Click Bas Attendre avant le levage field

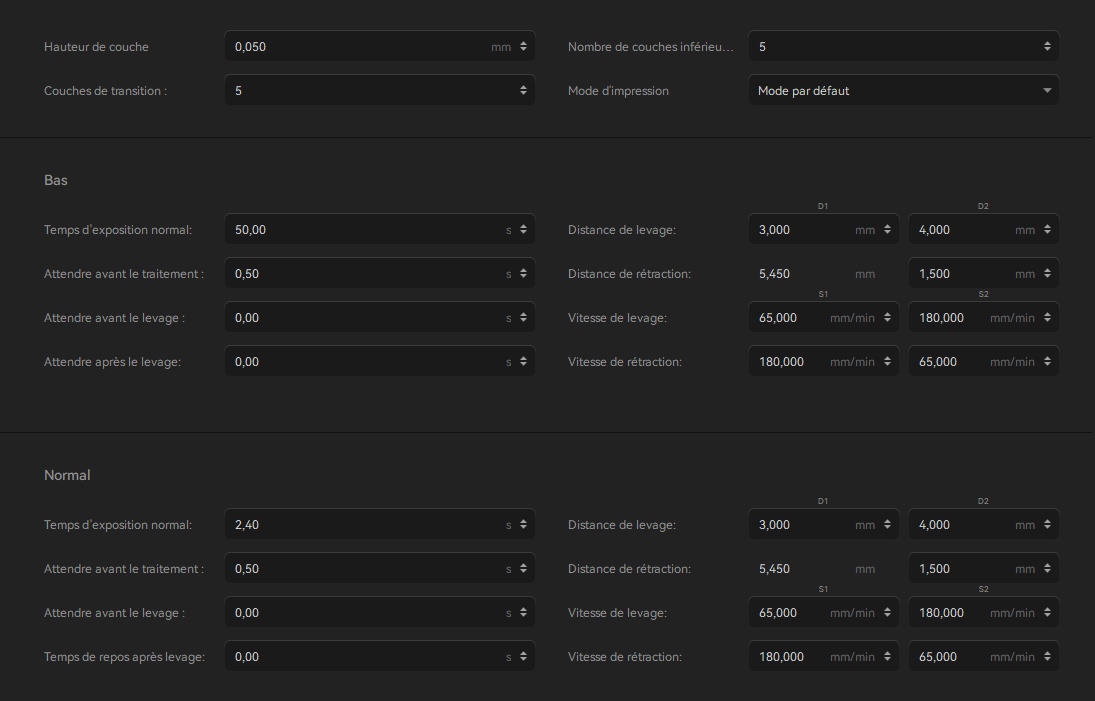(365, 318)
